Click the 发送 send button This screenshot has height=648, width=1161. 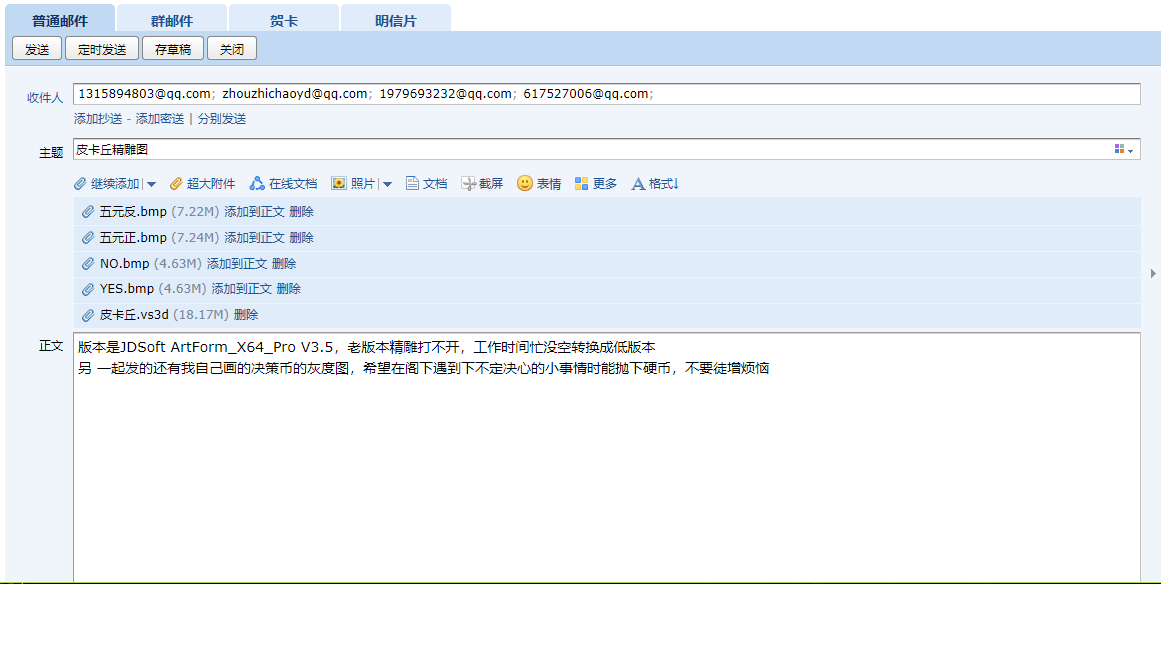click(37, 49)
